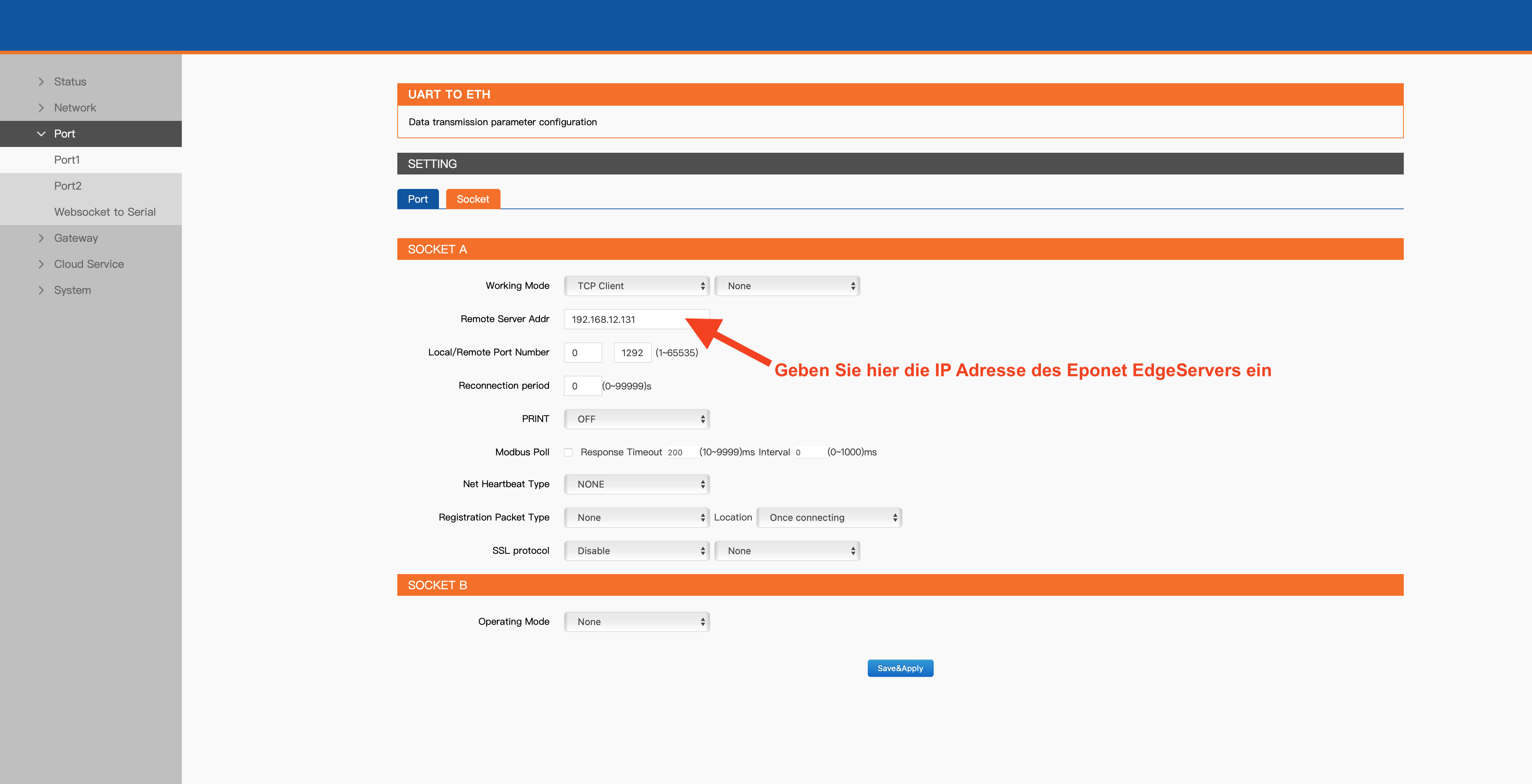Image resolution: width=1532 pixels, height=784 pixels.
Task: Enable the Modbus Poll checkbox
Action: click(569, 452)
